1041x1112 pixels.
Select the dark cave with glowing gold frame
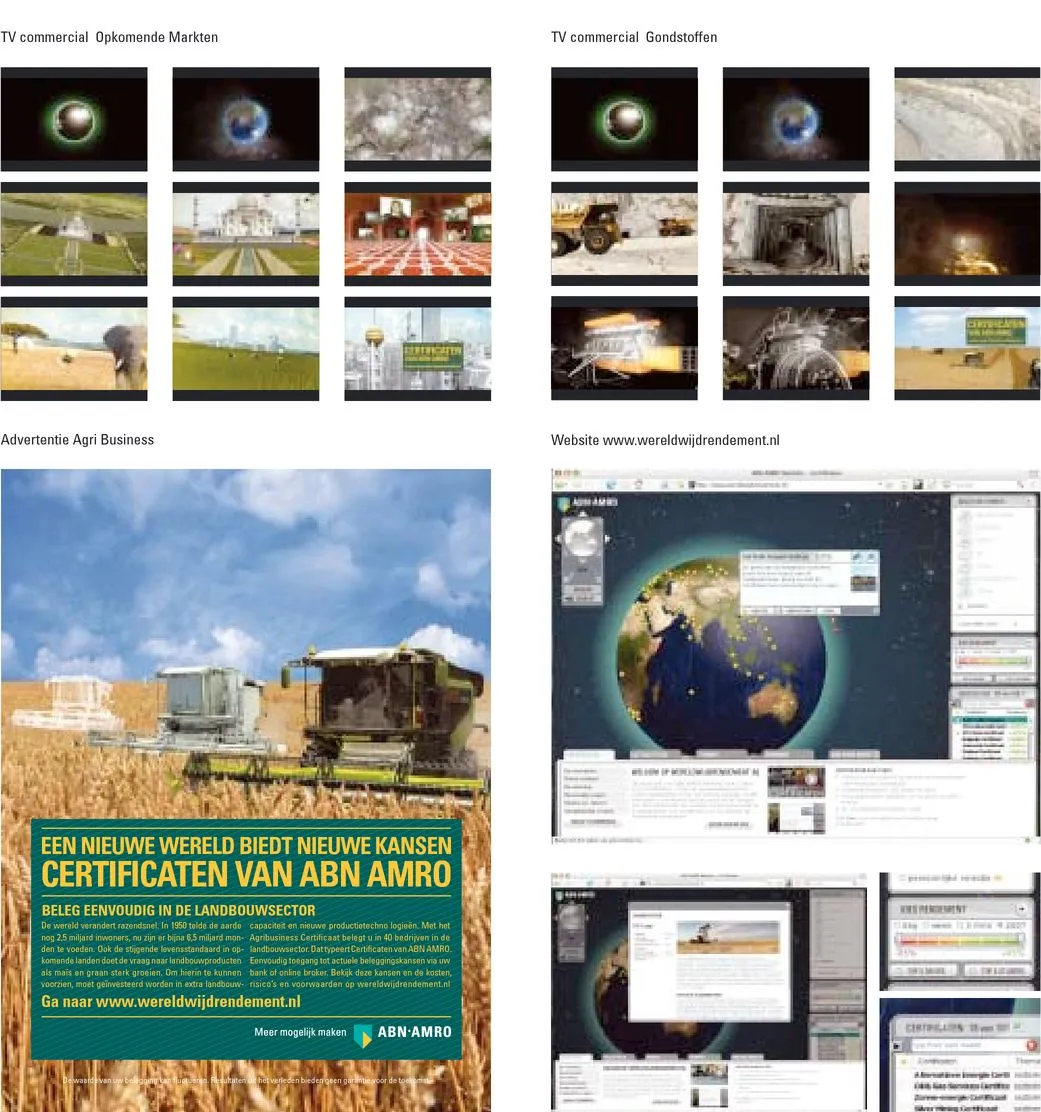[x=967, y=234]
